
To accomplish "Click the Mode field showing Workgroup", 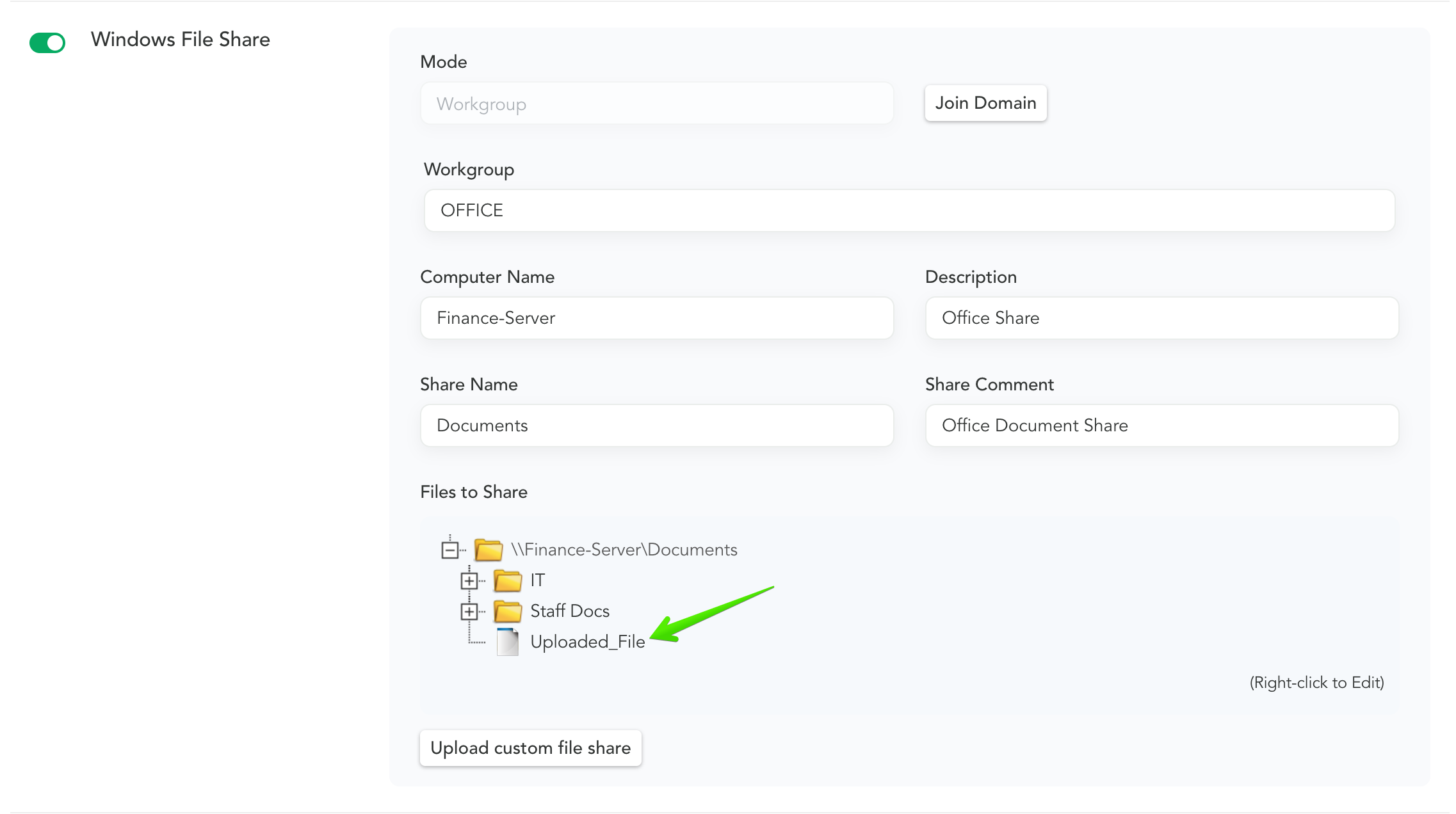I will coord(656,104).
